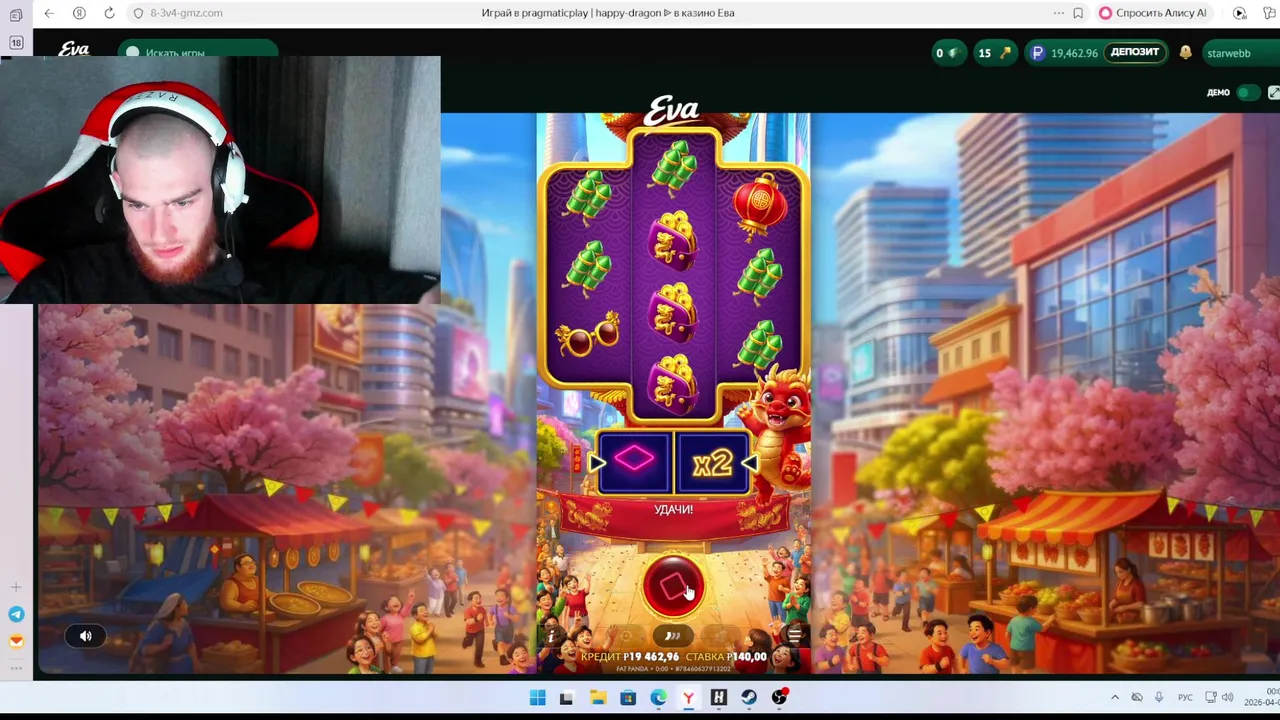1280x720 pixels.
Task: Open the mail icon in browser sidebar
Action: [x=16, y=641]
